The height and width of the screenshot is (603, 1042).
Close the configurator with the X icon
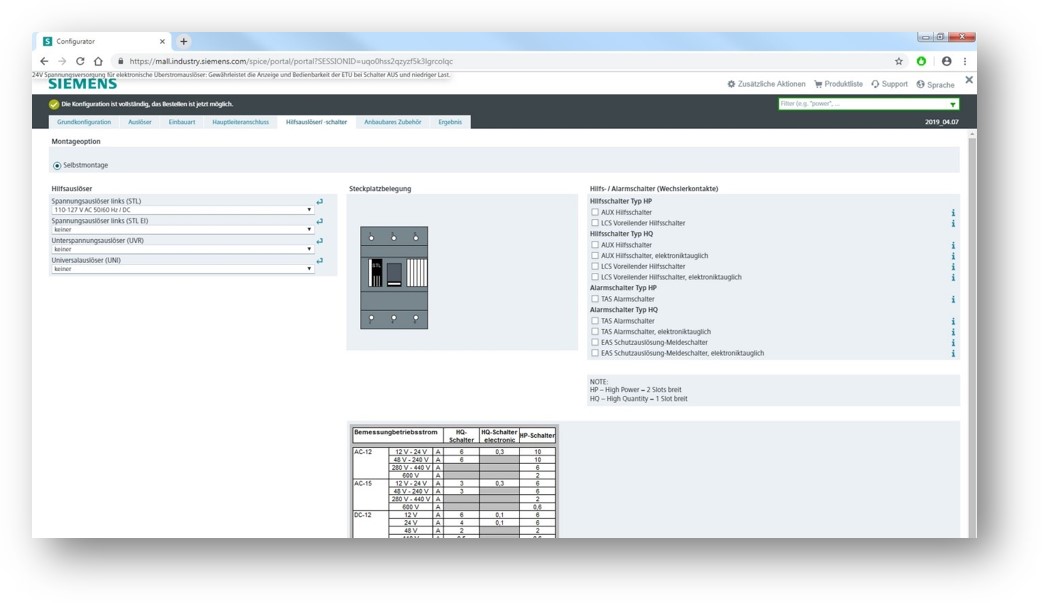(968, 80)
